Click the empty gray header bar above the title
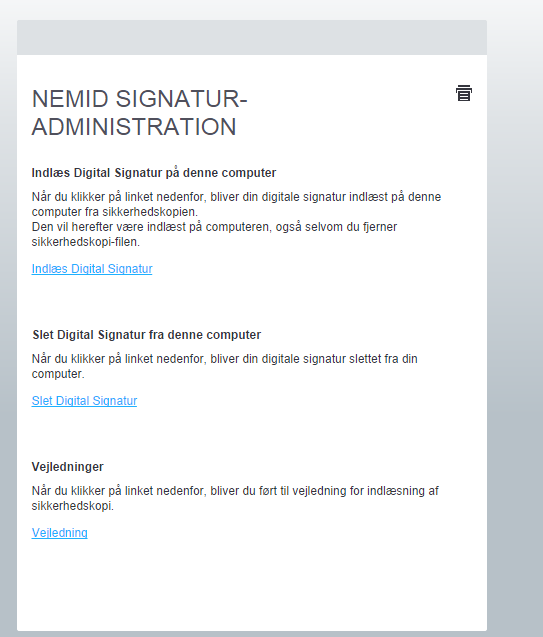Screen dimensions: 543x637 tap(252, 37)
